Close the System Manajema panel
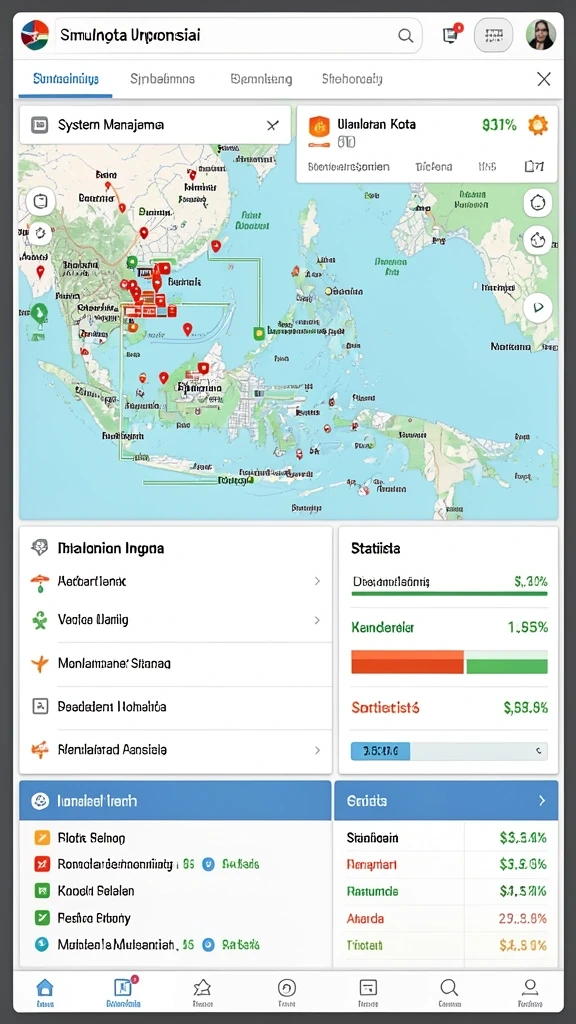This screenshot has height=1024, width=576. tap(272, 125)
